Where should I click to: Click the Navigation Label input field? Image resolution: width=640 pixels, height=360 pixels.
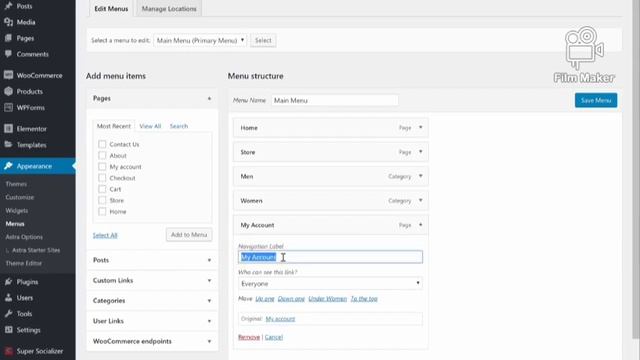click(x=330, y=257)
